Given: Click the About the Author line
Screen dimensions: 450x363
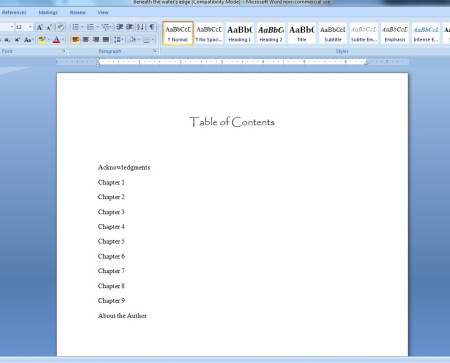Looking at the screenshot, I should pyautogui.click(x=122, y=316).
